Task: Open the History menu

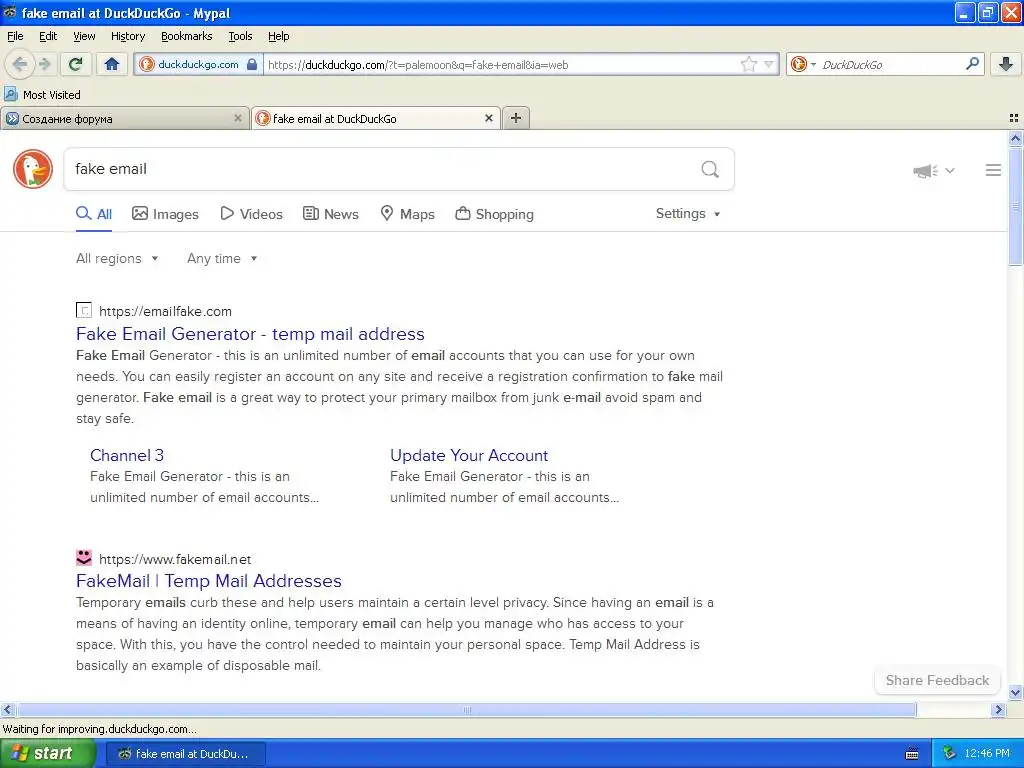Action: [x=127, y=36]
